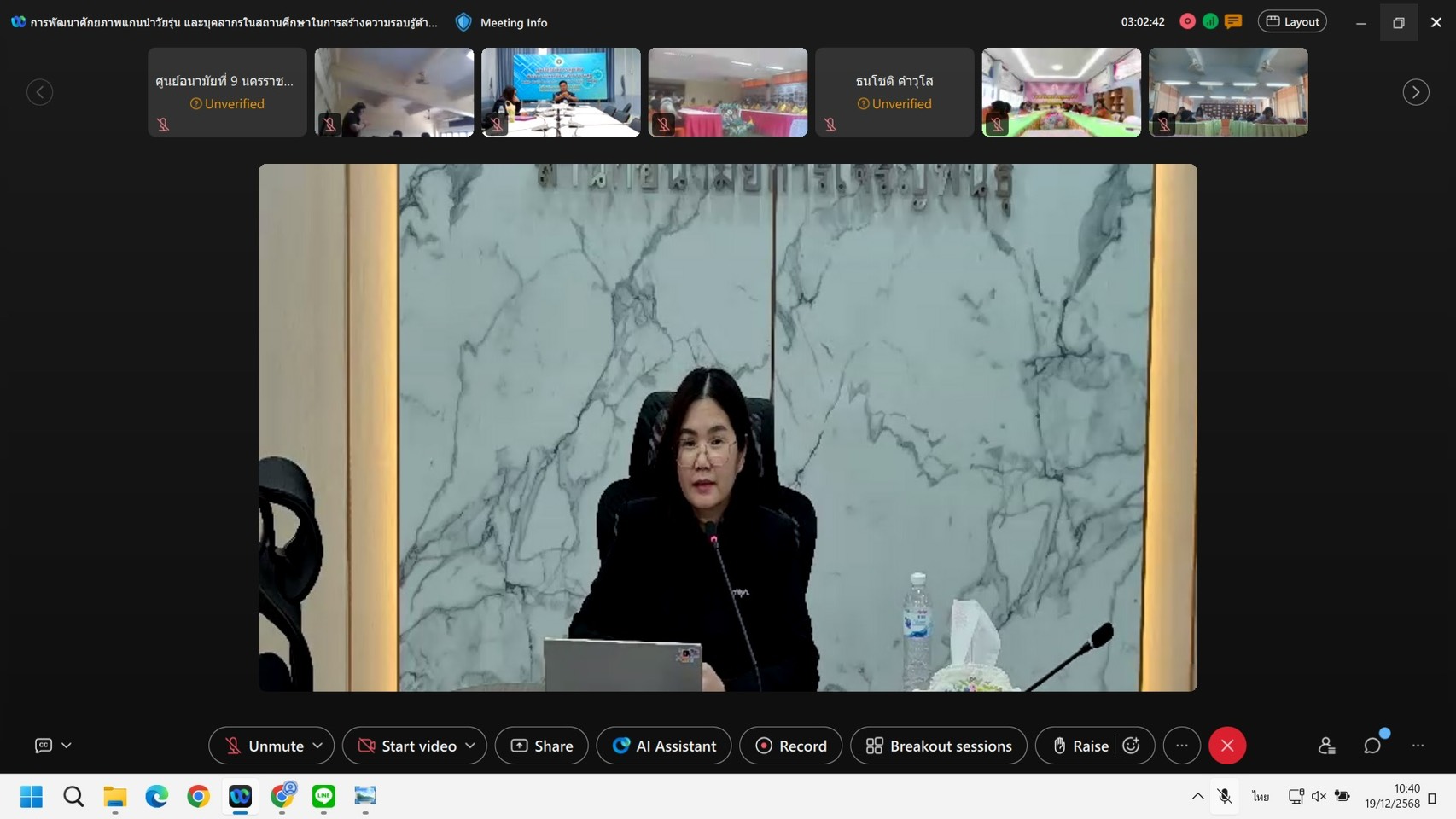Open LINE app from the taskbar

(323, 796)
